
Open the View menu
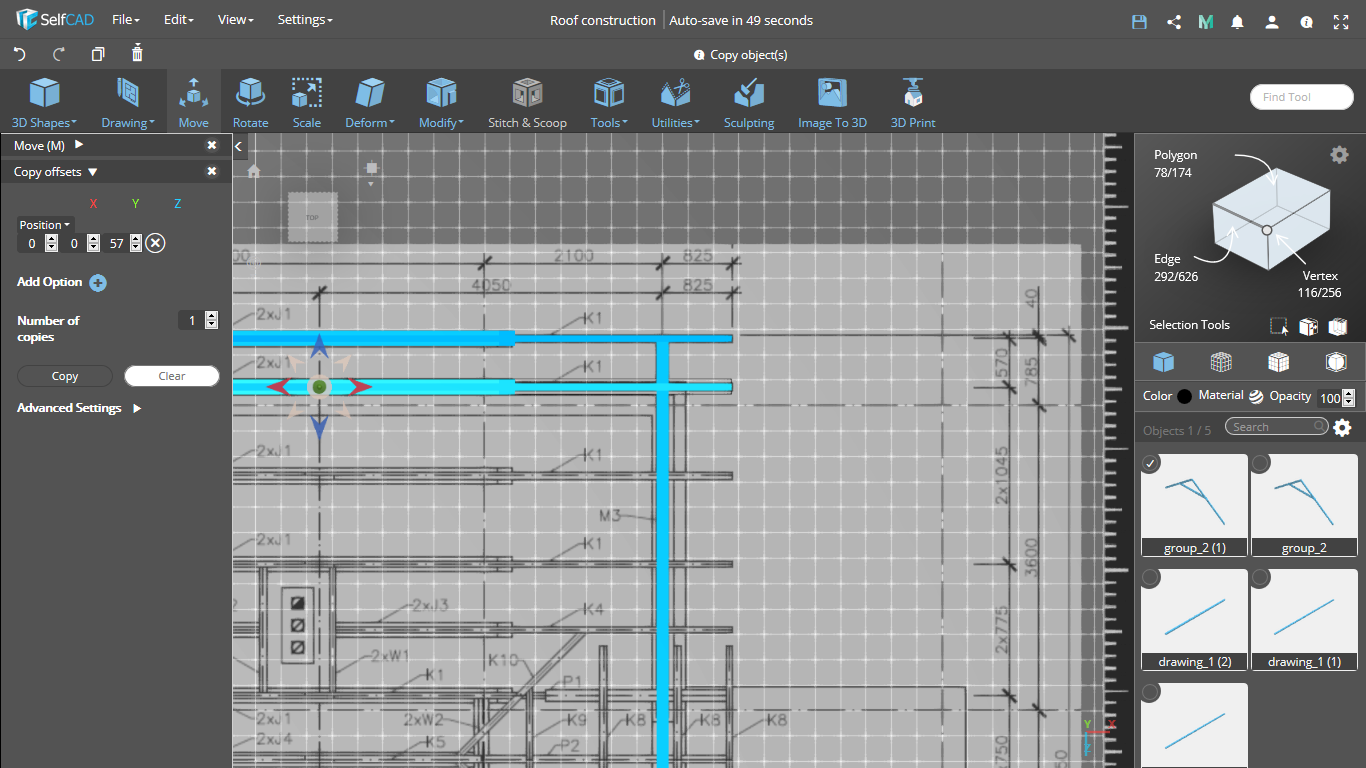coord(236,20)
